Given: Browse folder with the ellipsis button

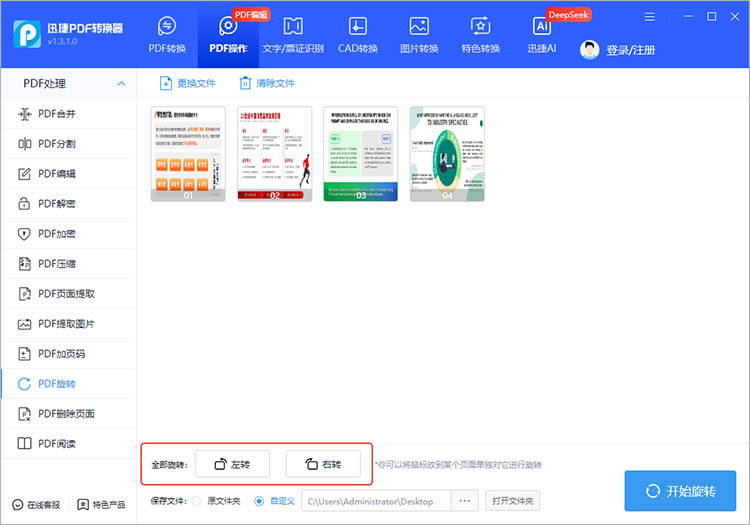Looking at the screenshot, I should [464, 501].
